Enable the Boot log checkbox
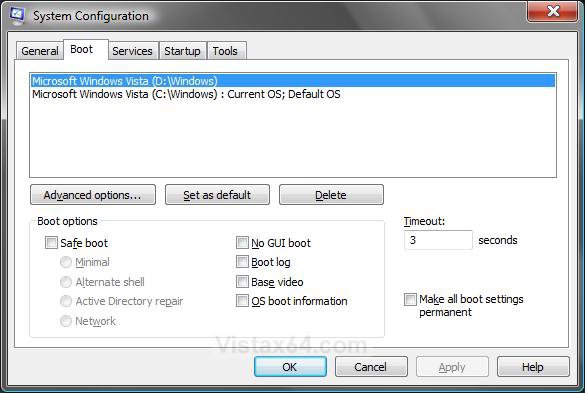This screenshot has height=393, width=585. point(242,262)
